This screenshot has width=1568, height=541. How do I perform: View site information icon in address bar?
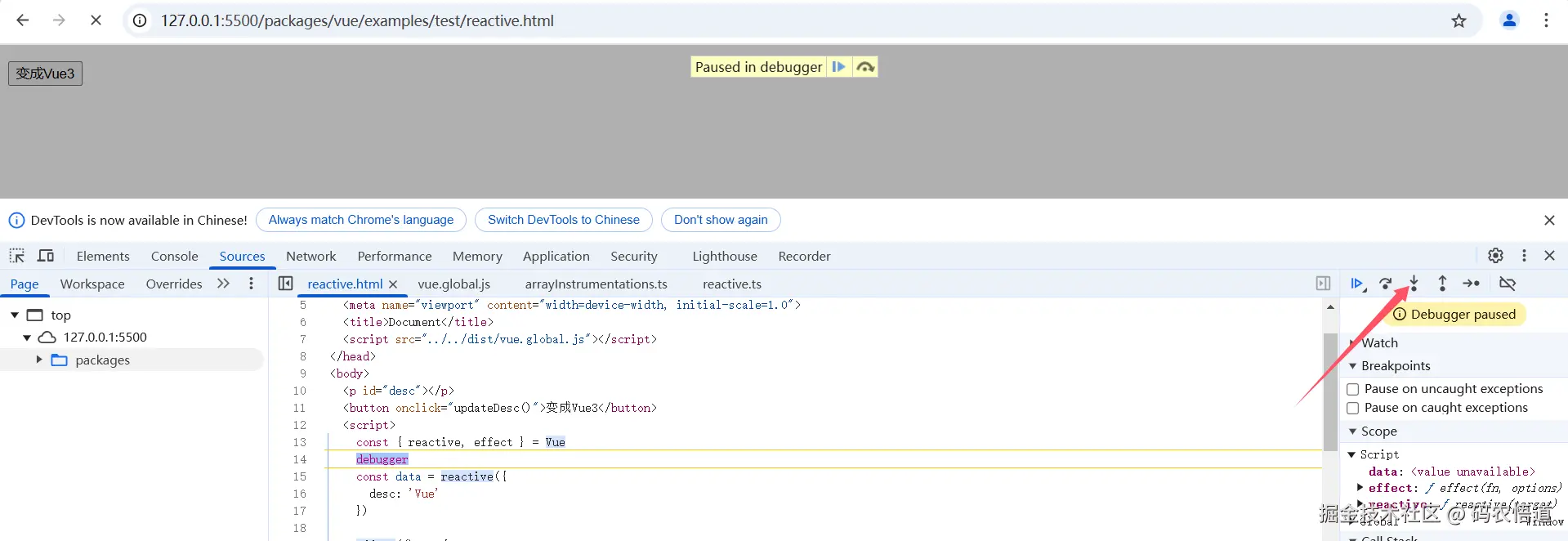(141, 20)
